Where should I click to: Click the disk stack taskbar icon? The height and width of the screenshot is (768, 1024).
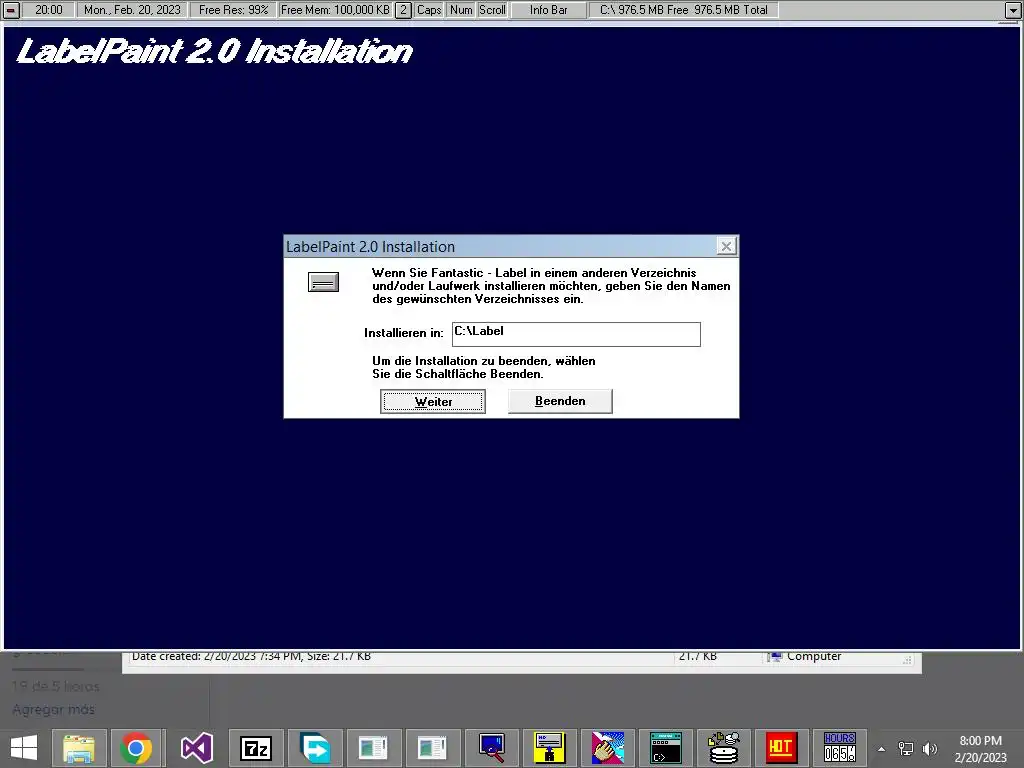724,748
